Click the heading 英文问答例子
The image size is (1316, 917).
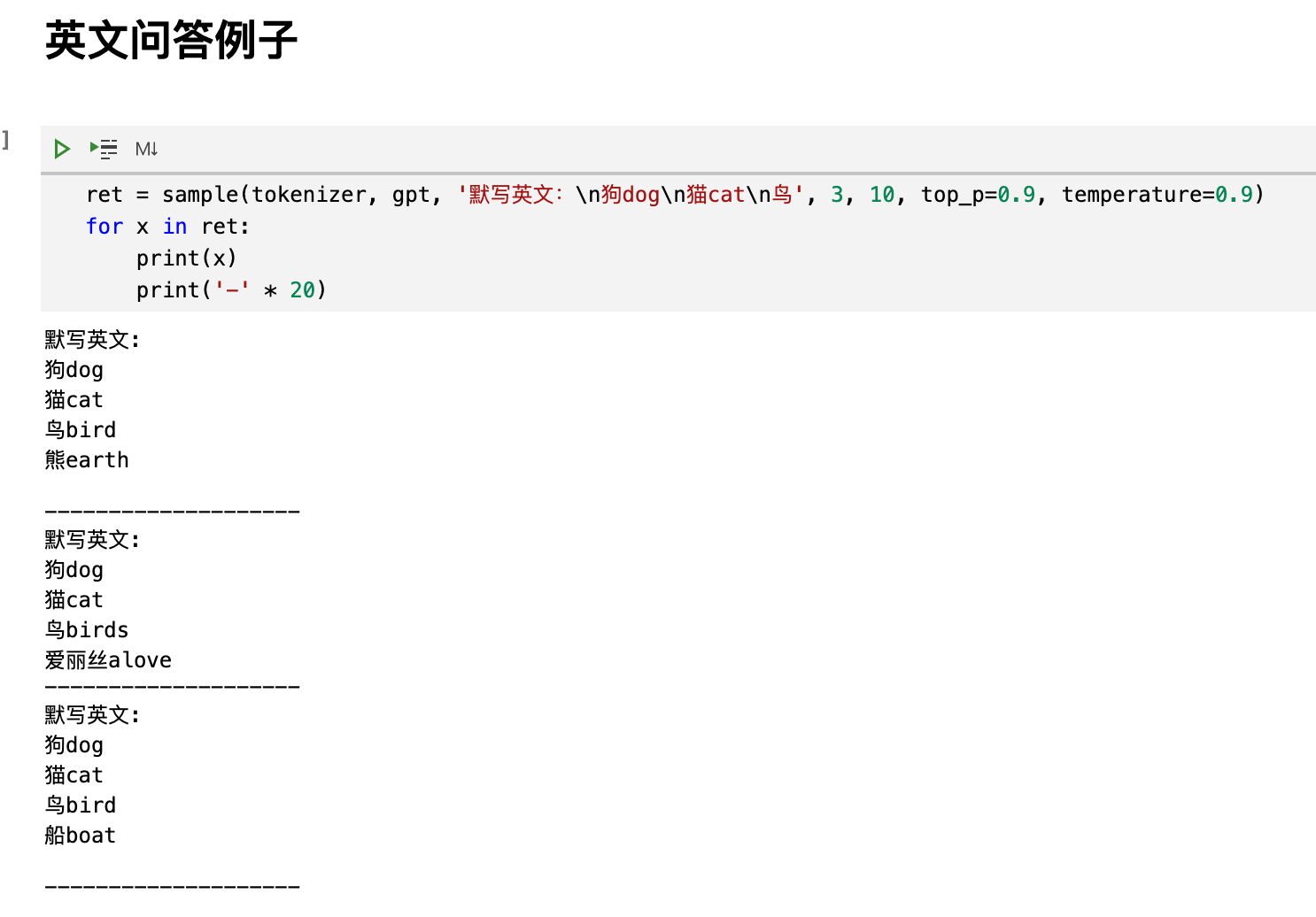(x=171, y=41)
